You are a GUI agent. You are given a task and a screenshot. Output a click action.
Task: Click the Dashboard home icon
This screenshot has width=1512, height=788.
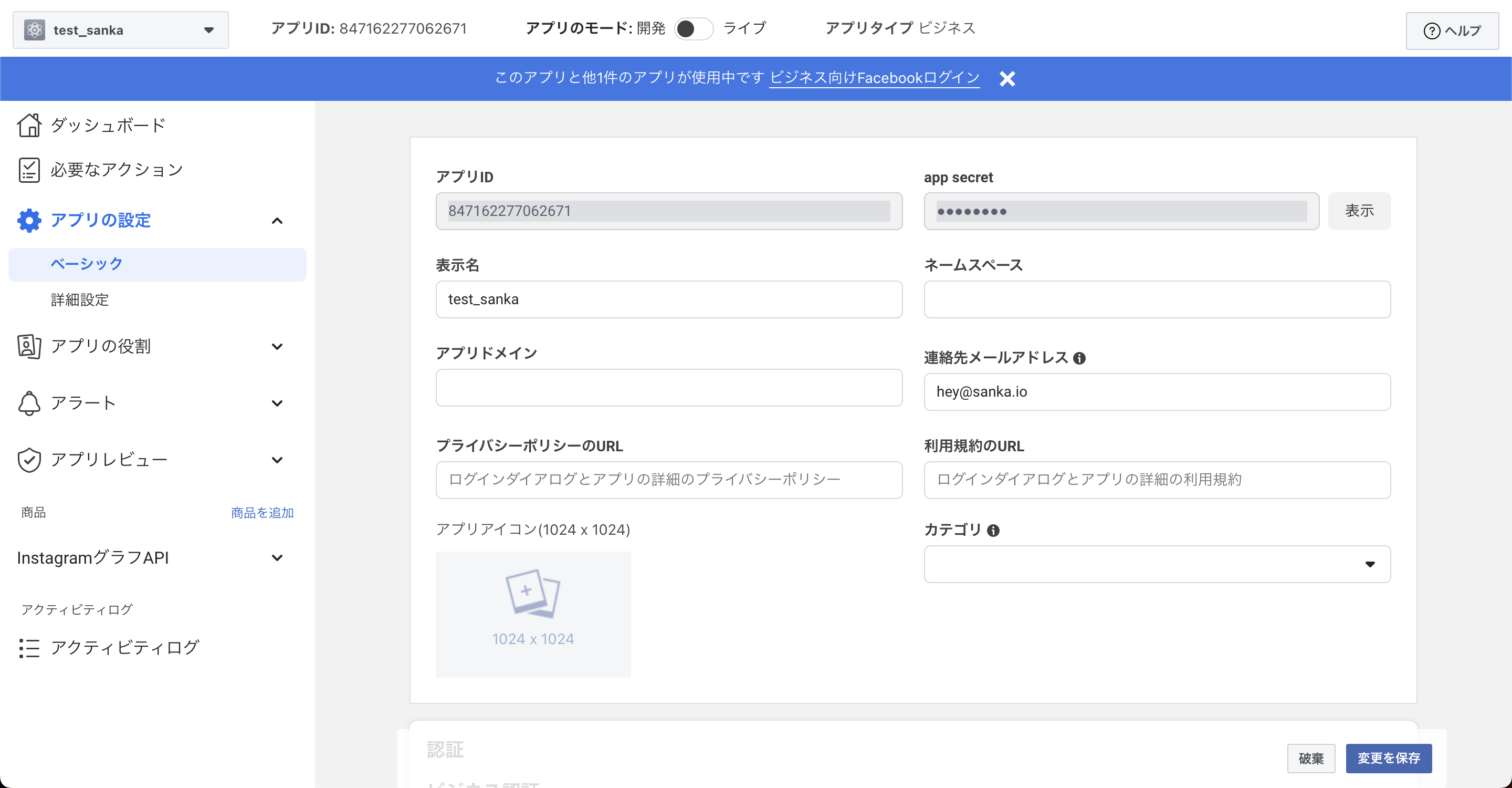29,125
